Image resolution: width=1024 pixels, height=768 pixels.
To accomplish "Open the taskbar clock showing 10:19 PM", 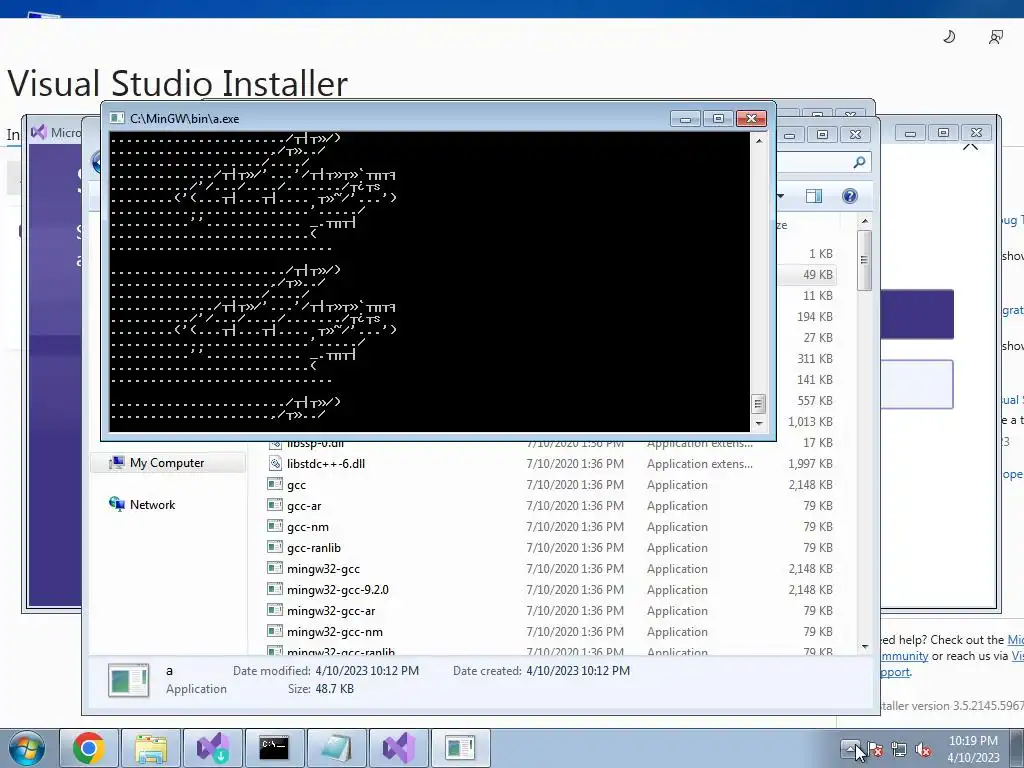I will (973, 748).
